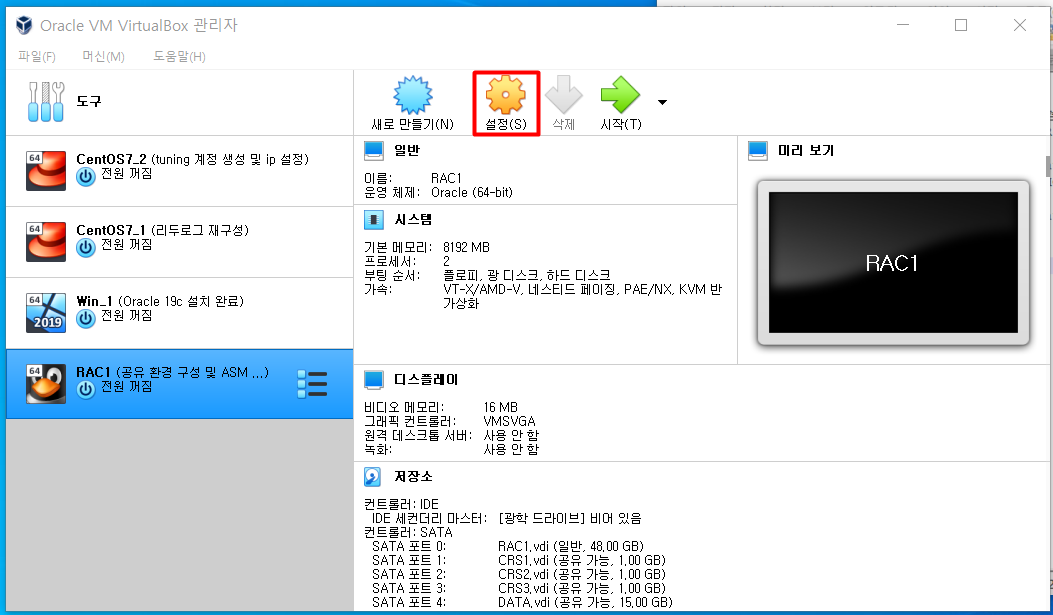Viewport: 1053px width, 615px height.
Task: Select the Win_1 2019 machine icon
Action: point(46,313)
